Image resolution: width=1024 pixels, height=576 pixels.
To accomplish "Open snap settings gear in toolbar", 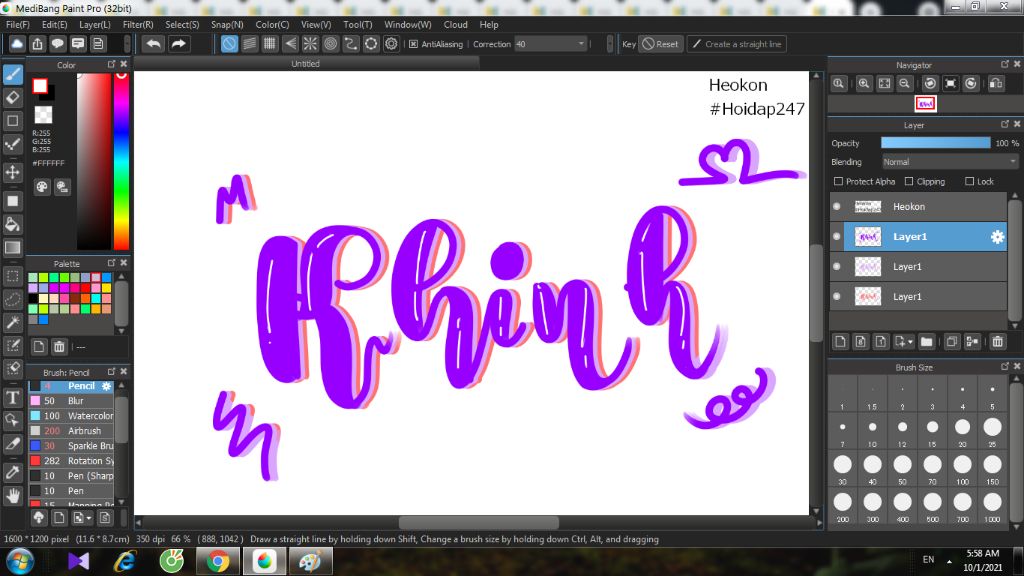I will tap(391, 44).
